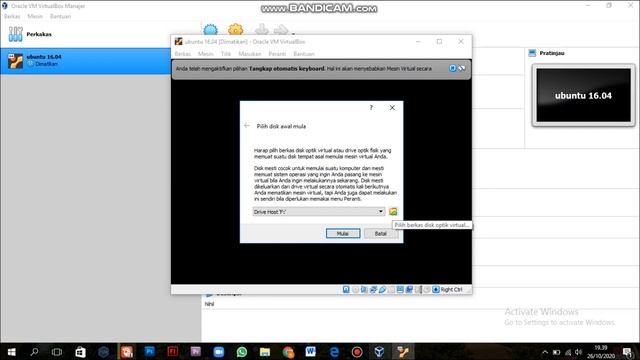Click the back arrow beside Pilih disk awal mula
640x360 pixels.
point(247,126)
